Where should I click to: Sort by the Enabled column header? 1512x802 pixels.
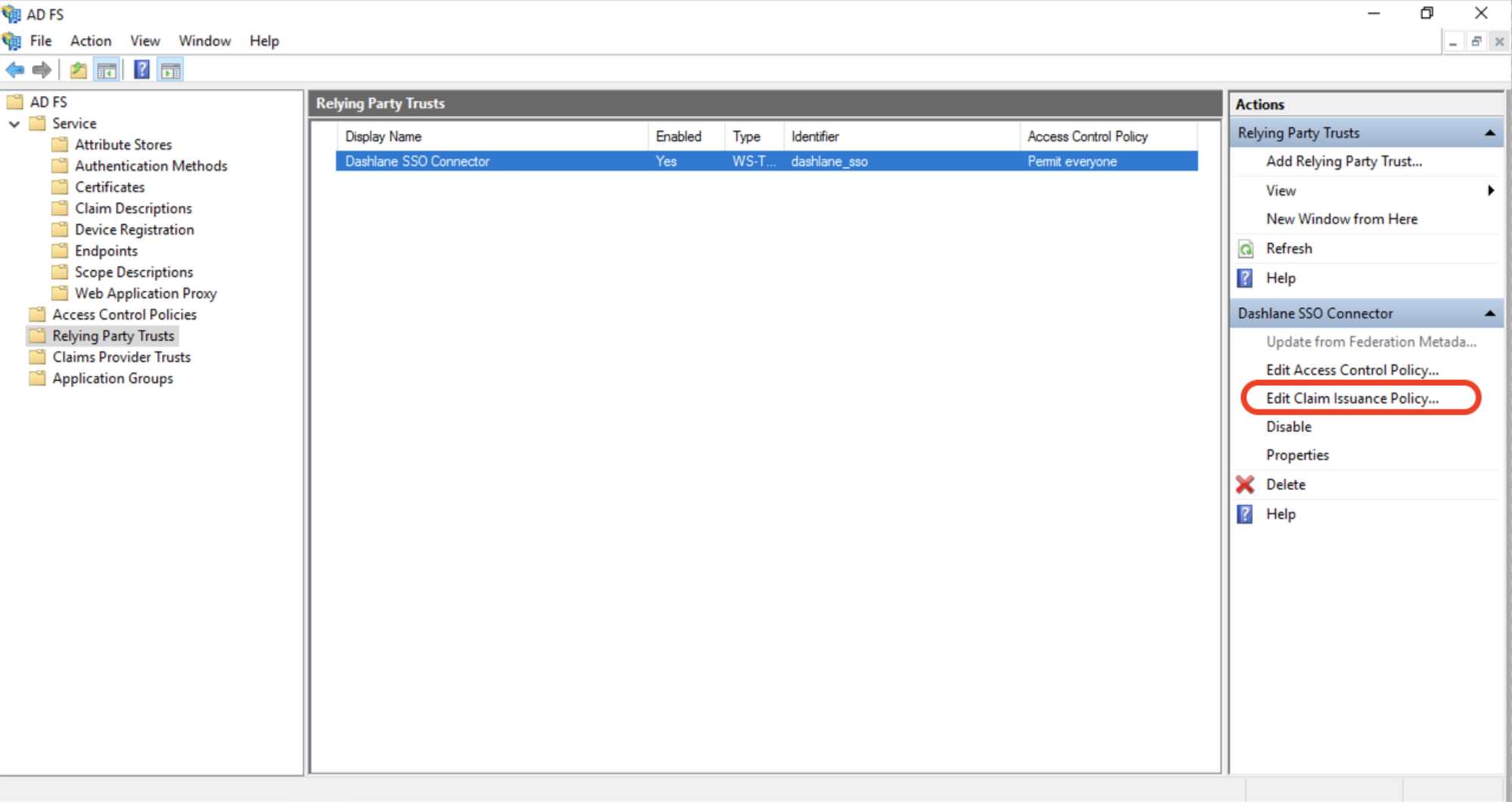[x=687, y=136]
